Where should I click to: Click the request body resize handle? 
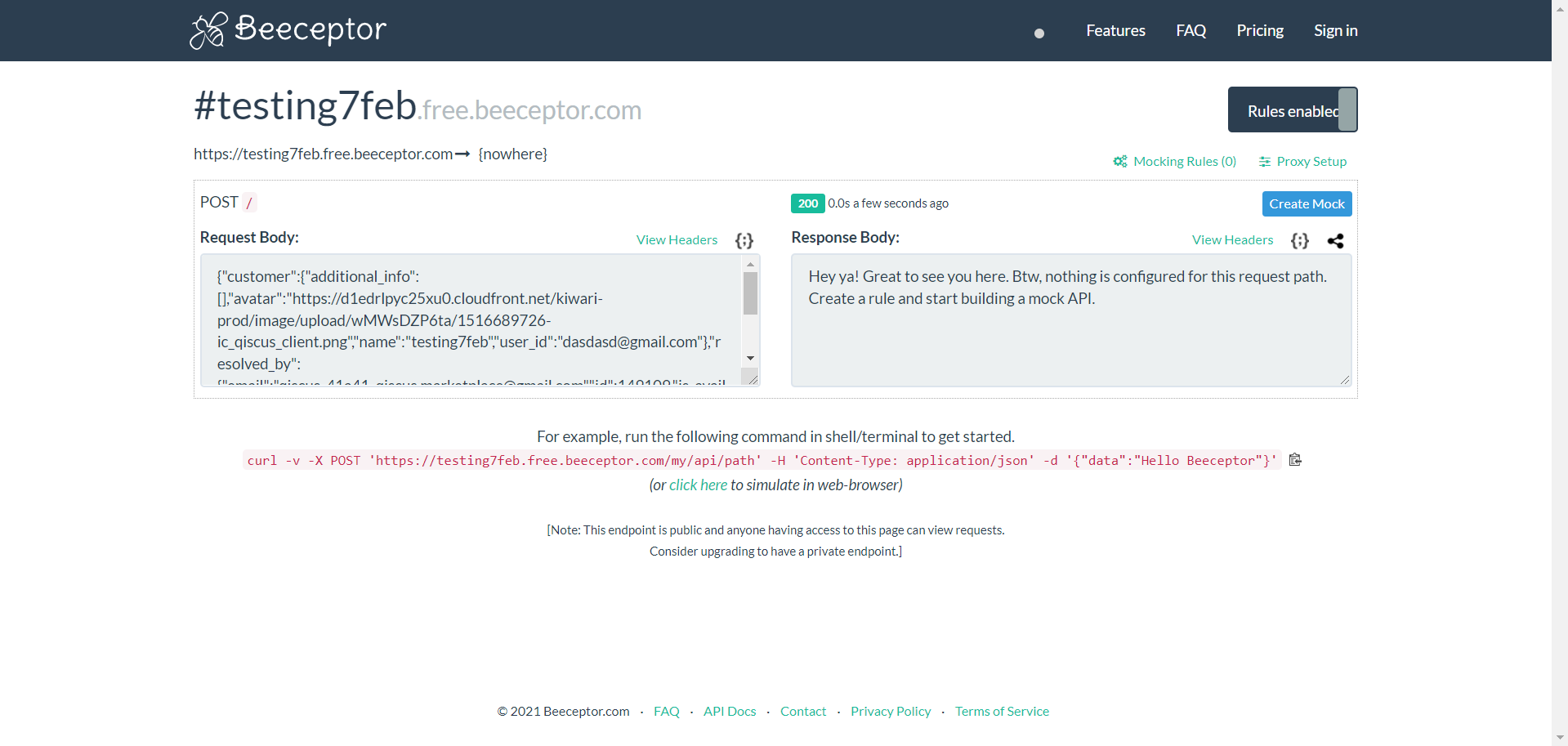753,379
